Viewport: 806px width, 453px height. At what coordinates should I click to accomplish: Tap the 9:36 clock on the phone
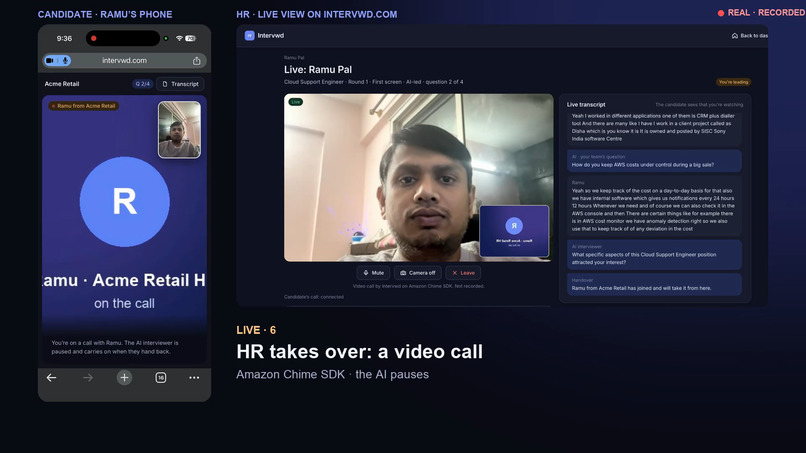[64, 39]
